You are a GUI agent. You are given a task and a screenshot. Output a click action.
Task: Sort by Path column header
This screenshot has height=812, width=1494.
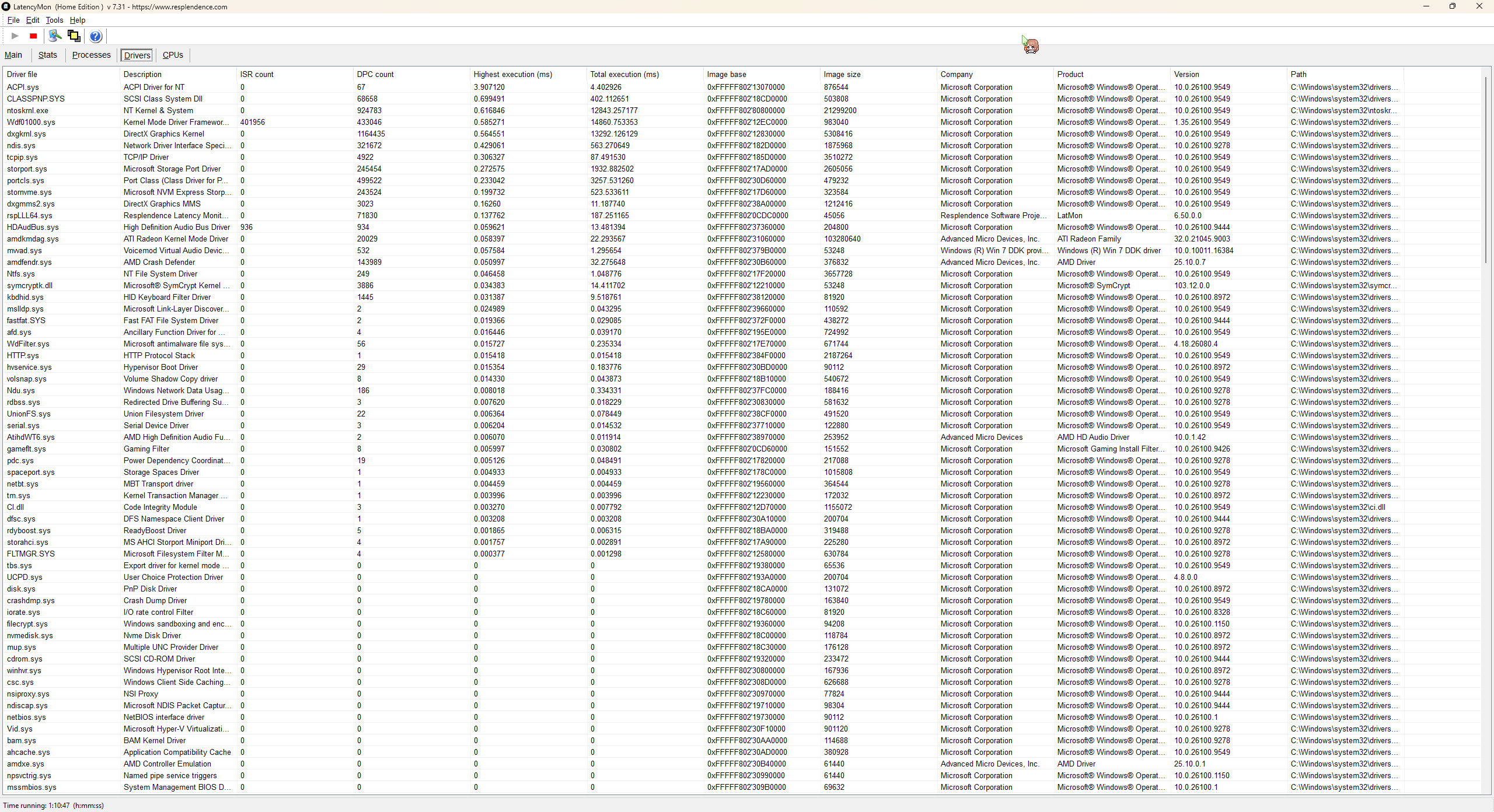click(x=1345, y=74)
